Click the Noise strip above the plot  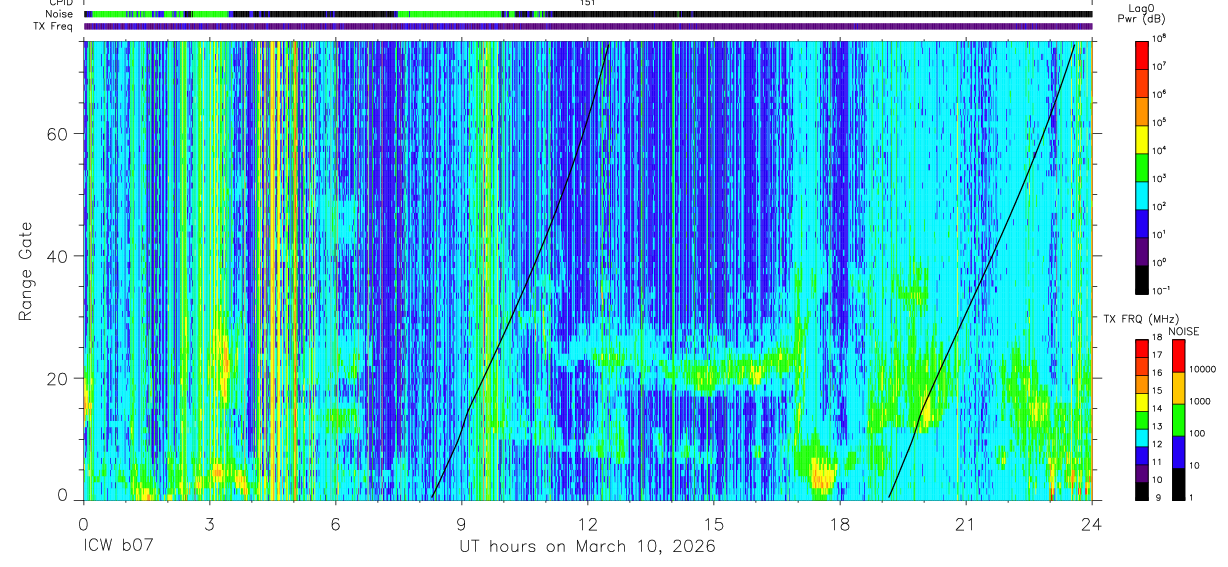pos(588,15)
